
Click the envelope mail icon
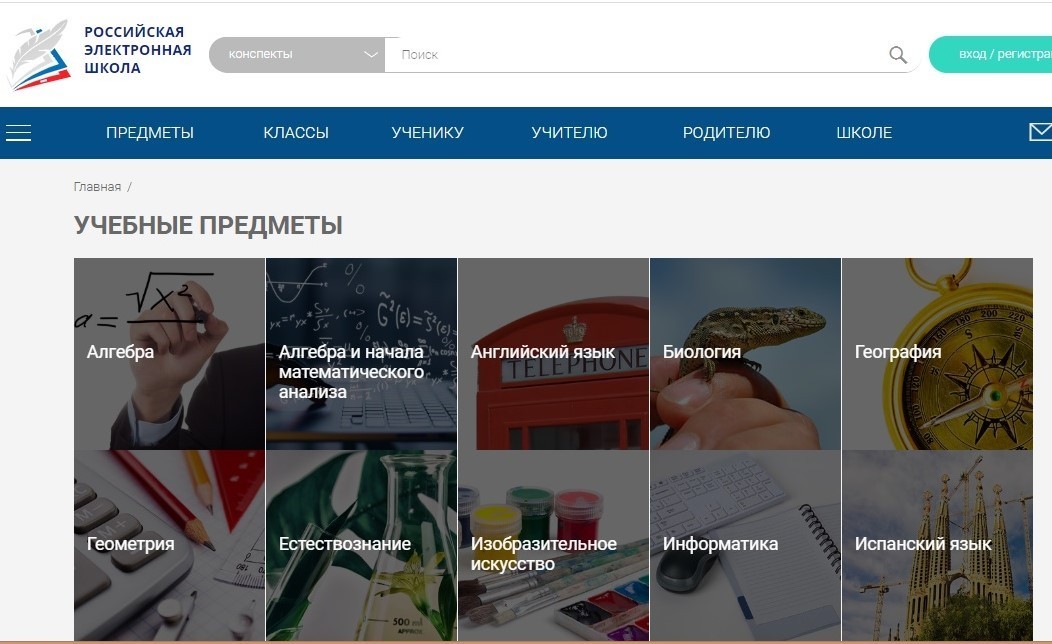pyautogui.click(x=1041, y=132)
